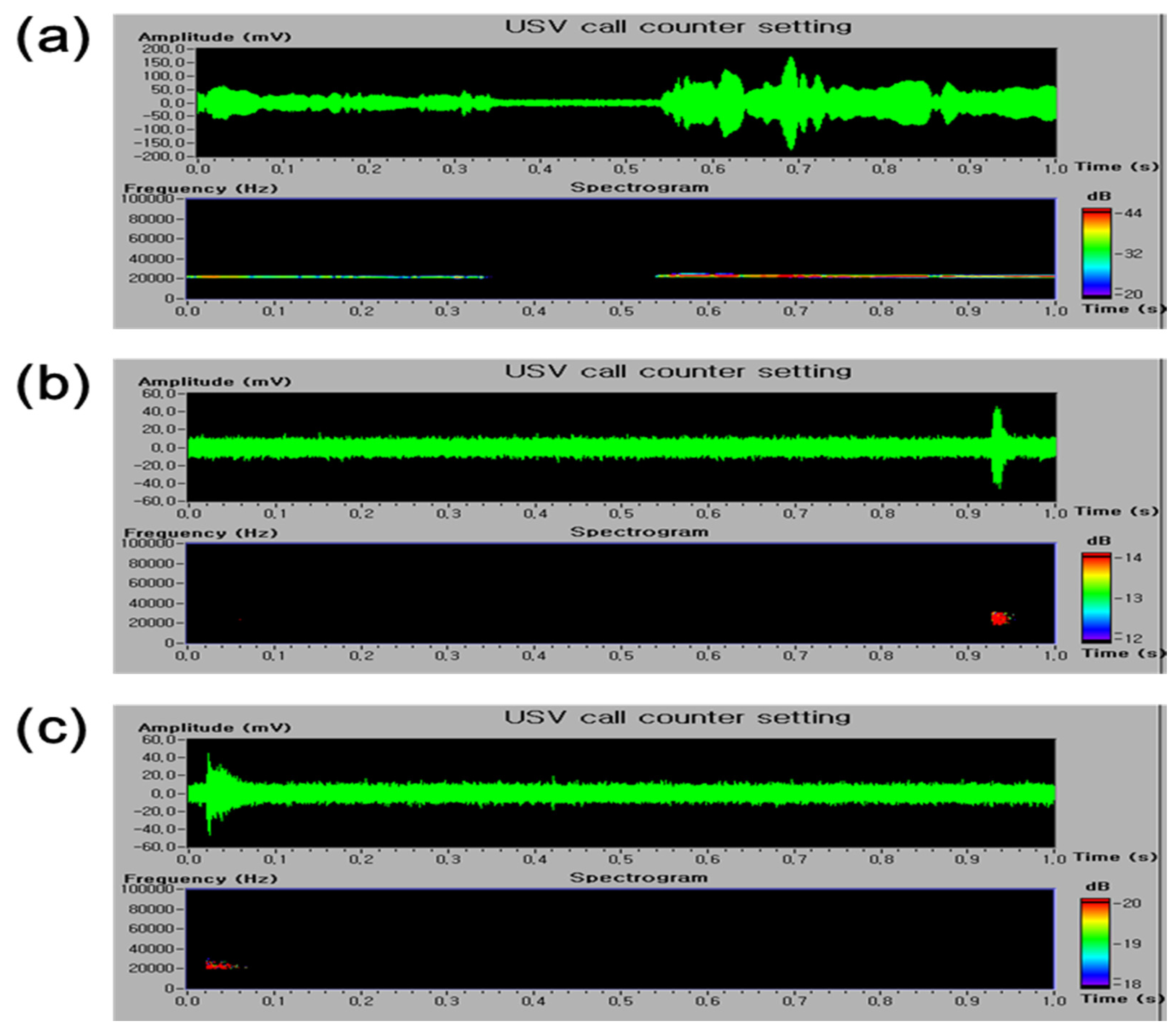Click the 'Time (s)' label beside panel (a) waveform

pos(1117,167)
